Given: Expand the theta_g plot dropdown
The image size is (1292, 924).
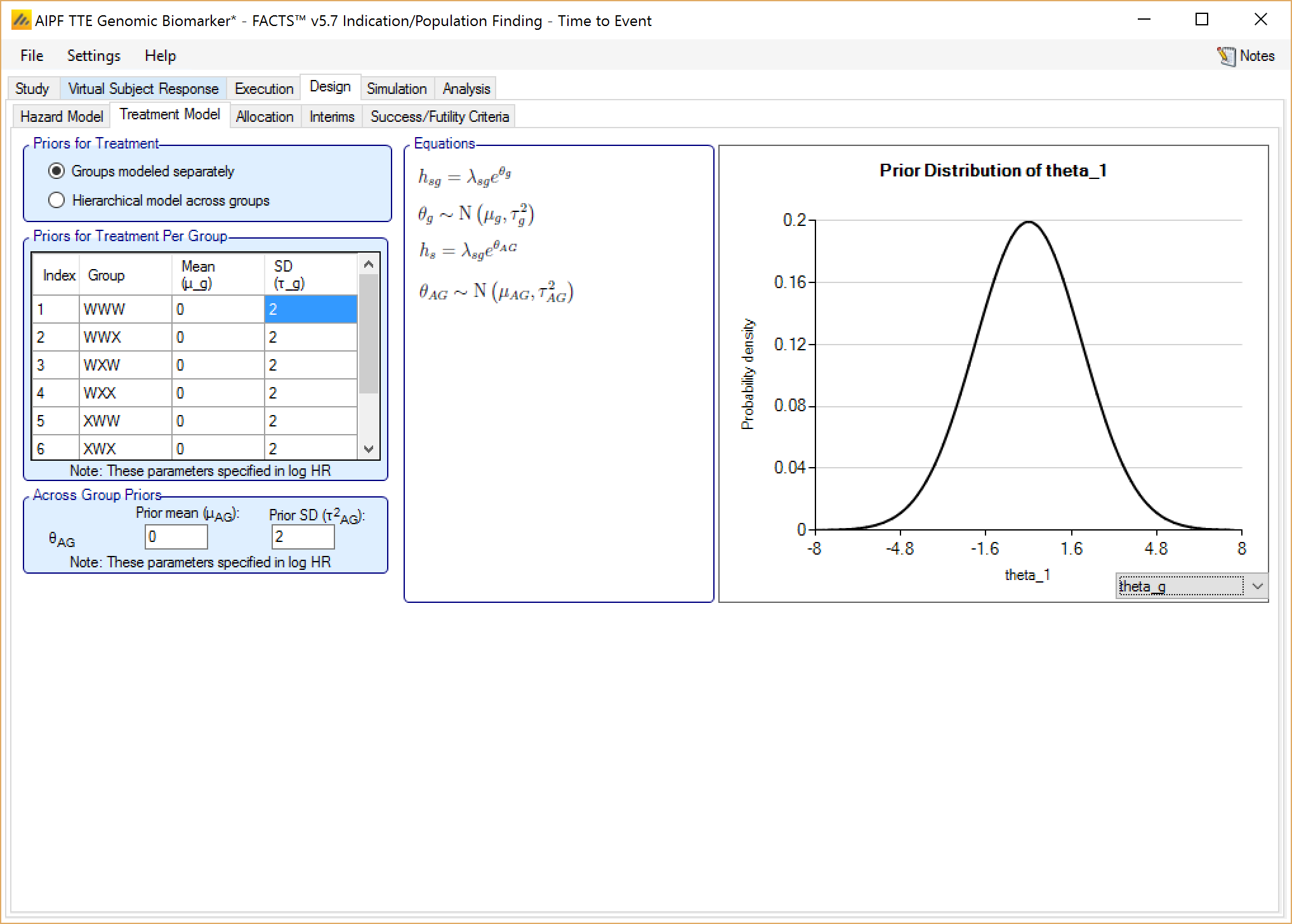Looking at the screenshot, I should pos(1257,586).
